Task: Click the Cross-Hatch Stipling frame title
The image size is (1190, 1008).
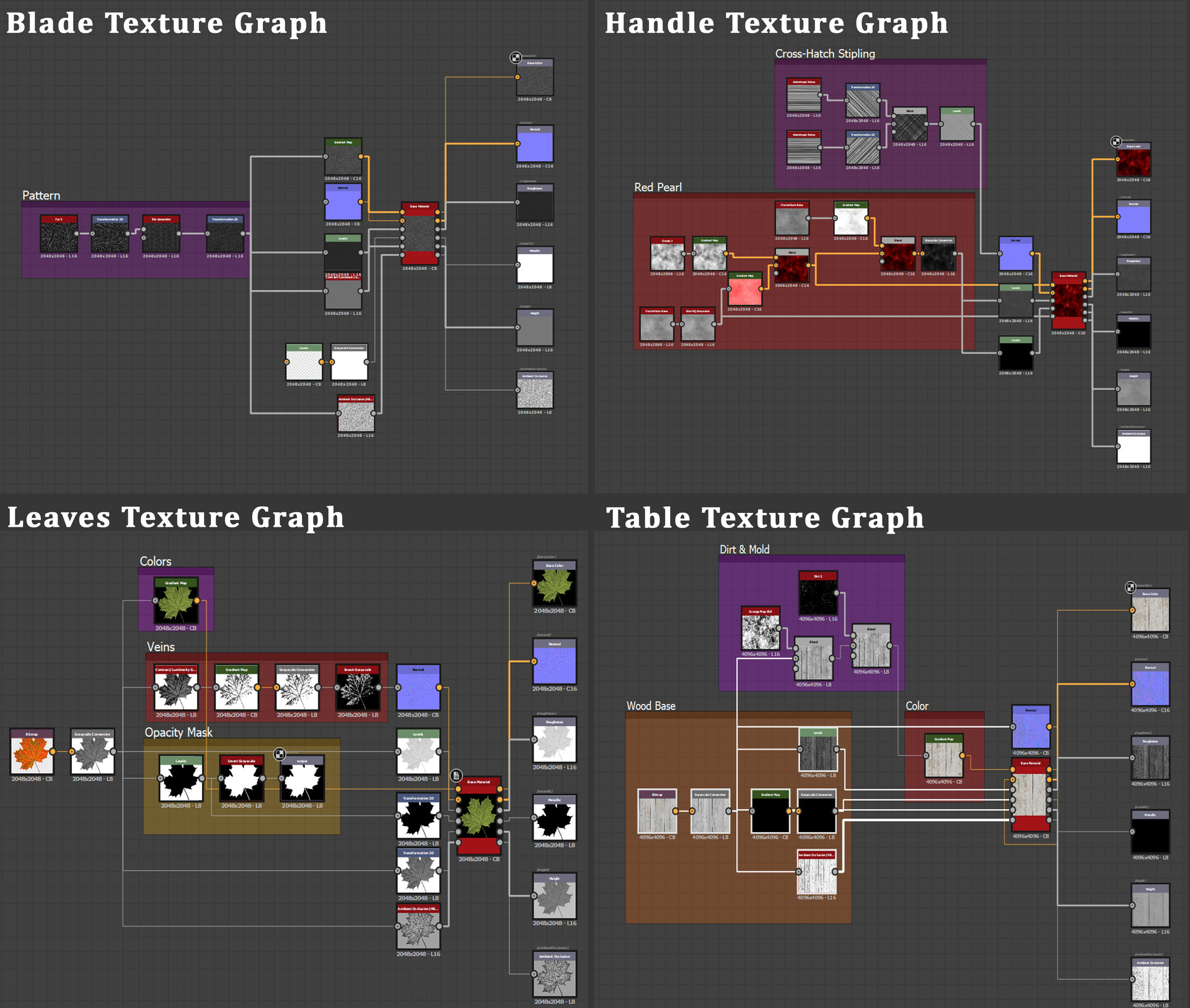Action: click(824, 54)
